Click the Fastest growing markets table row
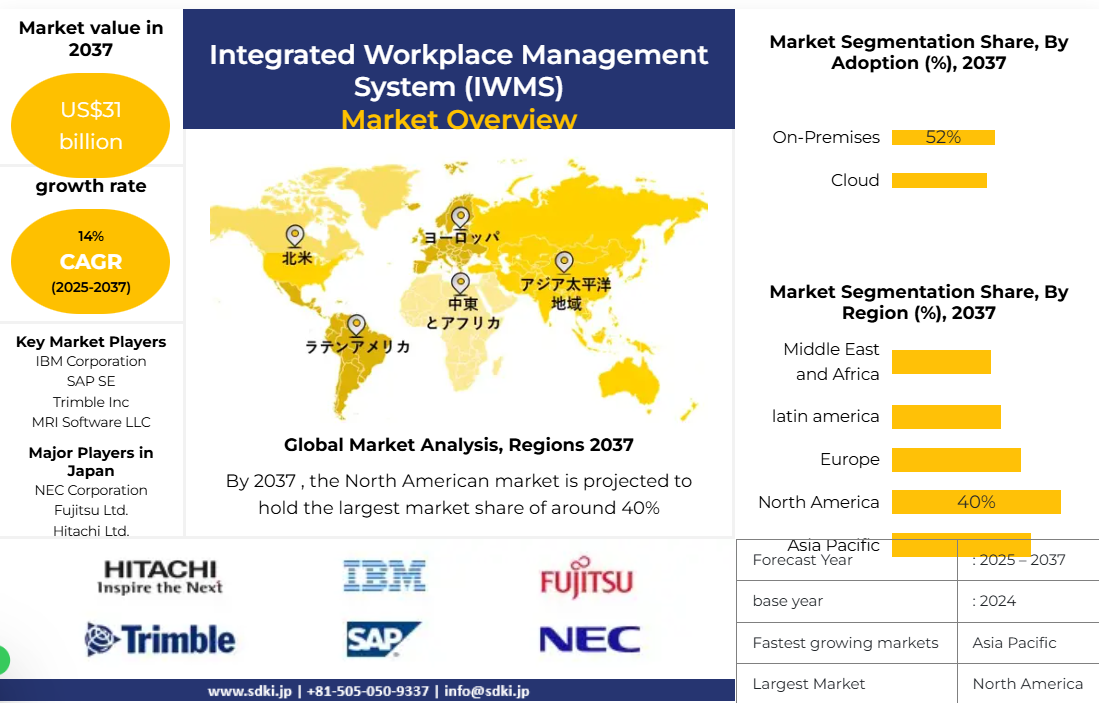Viewport: 1099px width, 703px height. coord(916,643)
